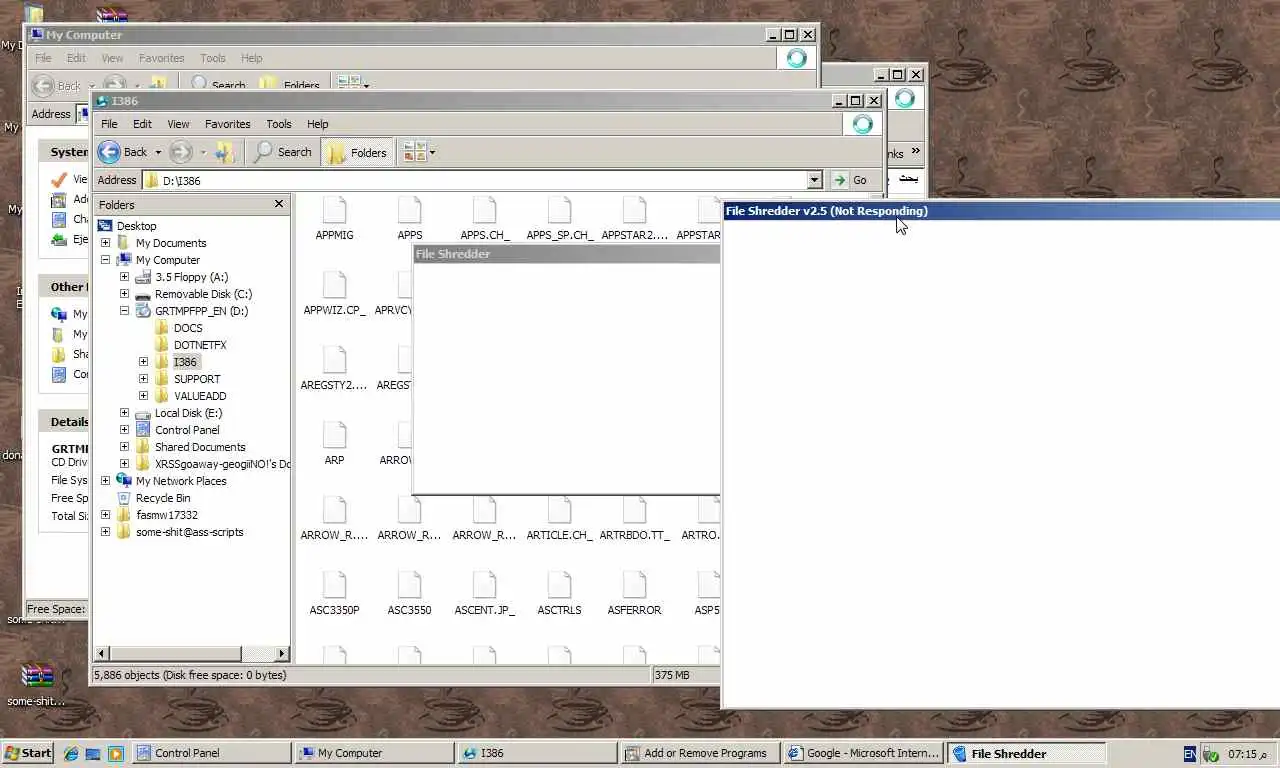
Task: Select the ARTICLE.CH_ file
Action: [x=560, y=518]
